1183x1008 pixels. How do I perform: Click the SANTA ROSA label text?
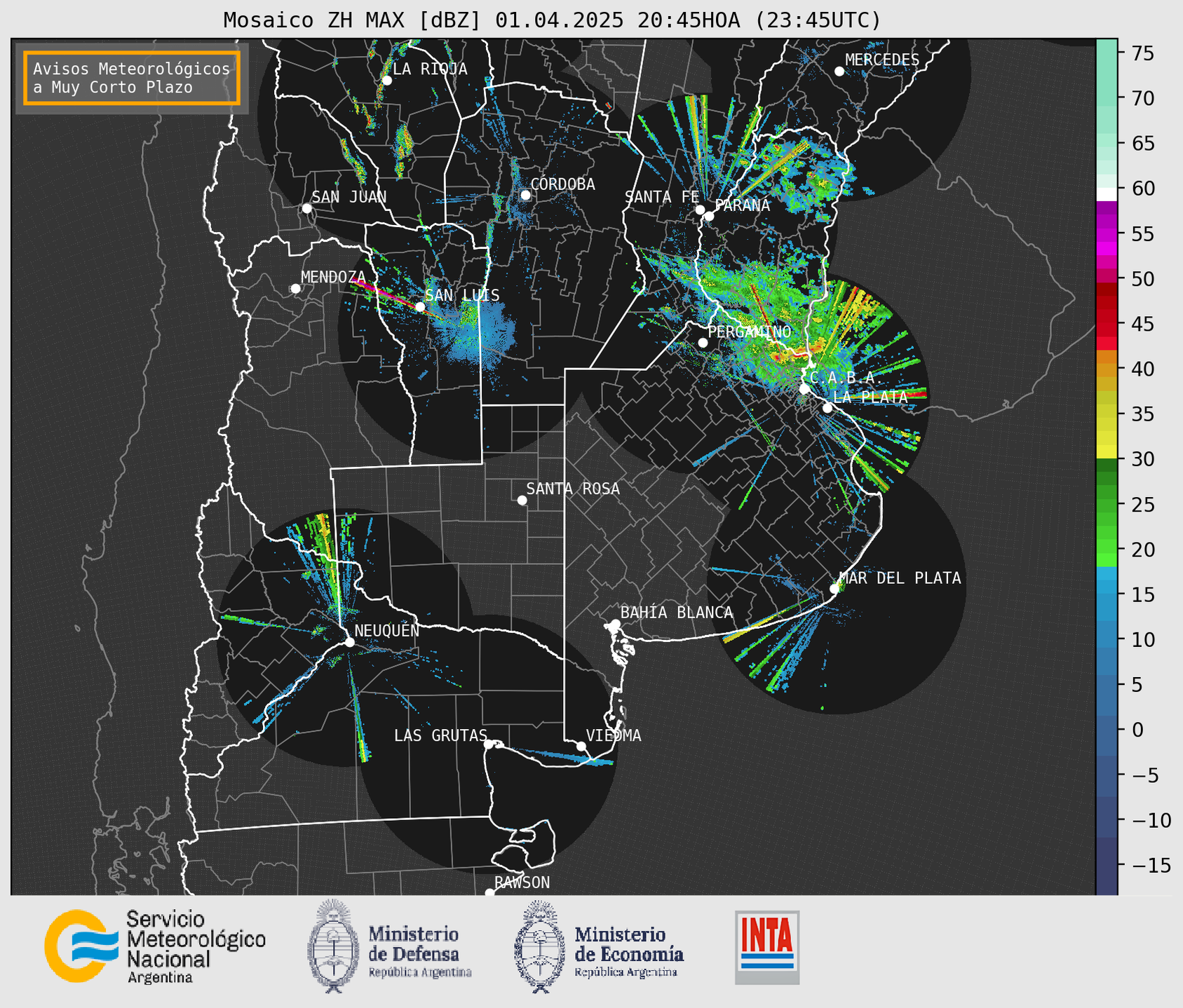(x=573, y=489)
